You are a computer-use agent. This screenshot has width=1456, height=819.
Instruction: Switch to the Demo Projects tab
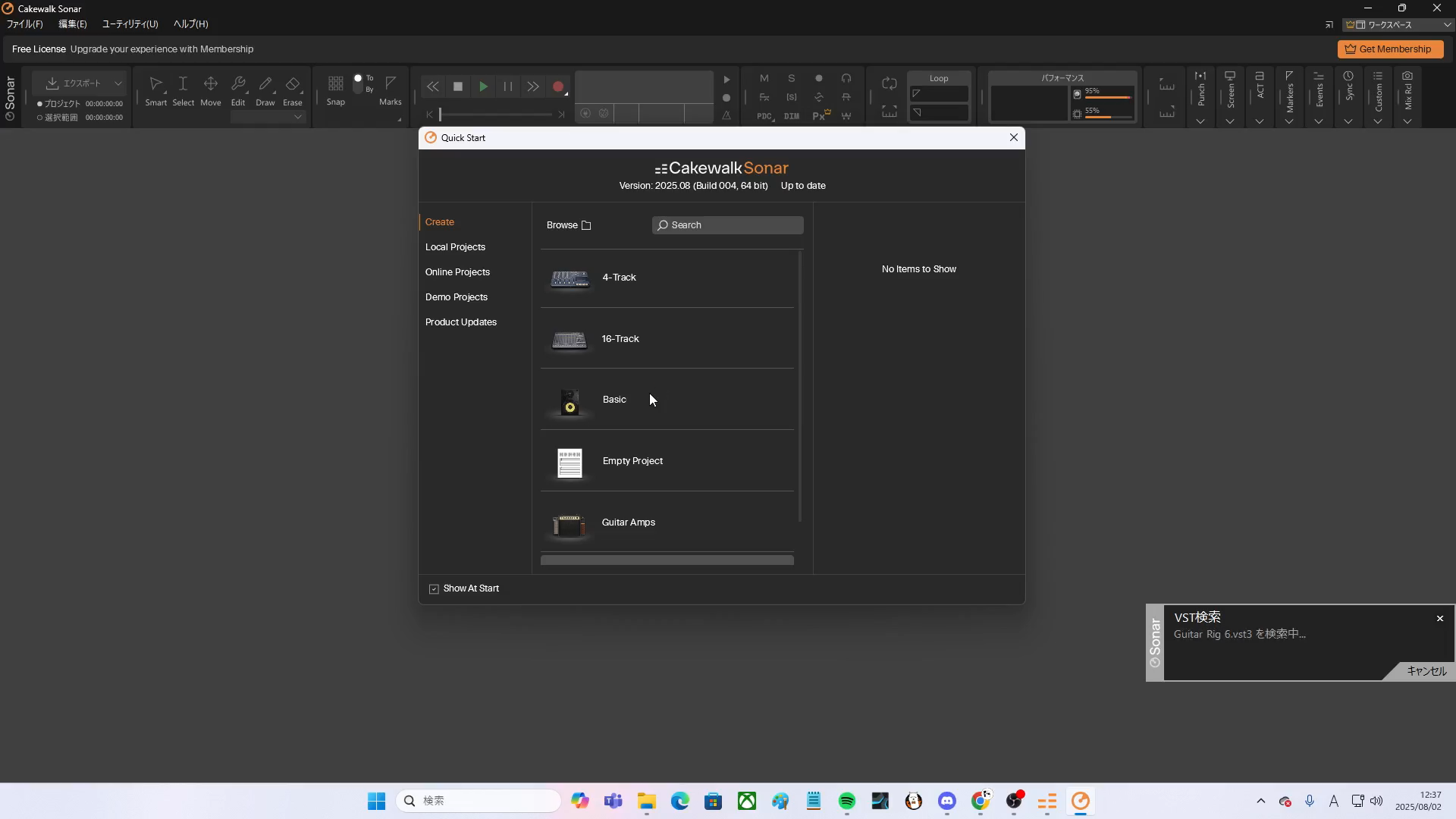pos(457,297)
